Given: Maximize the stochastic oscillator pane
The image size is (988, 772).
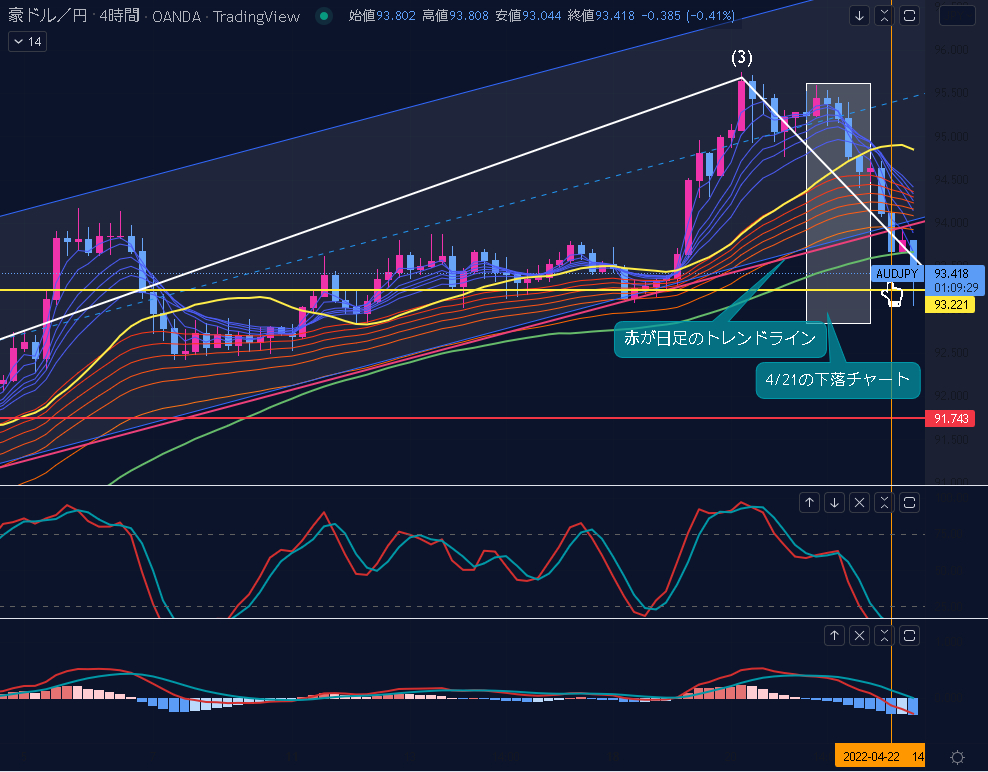Looking at the screenshot, I should click(909, 503).
